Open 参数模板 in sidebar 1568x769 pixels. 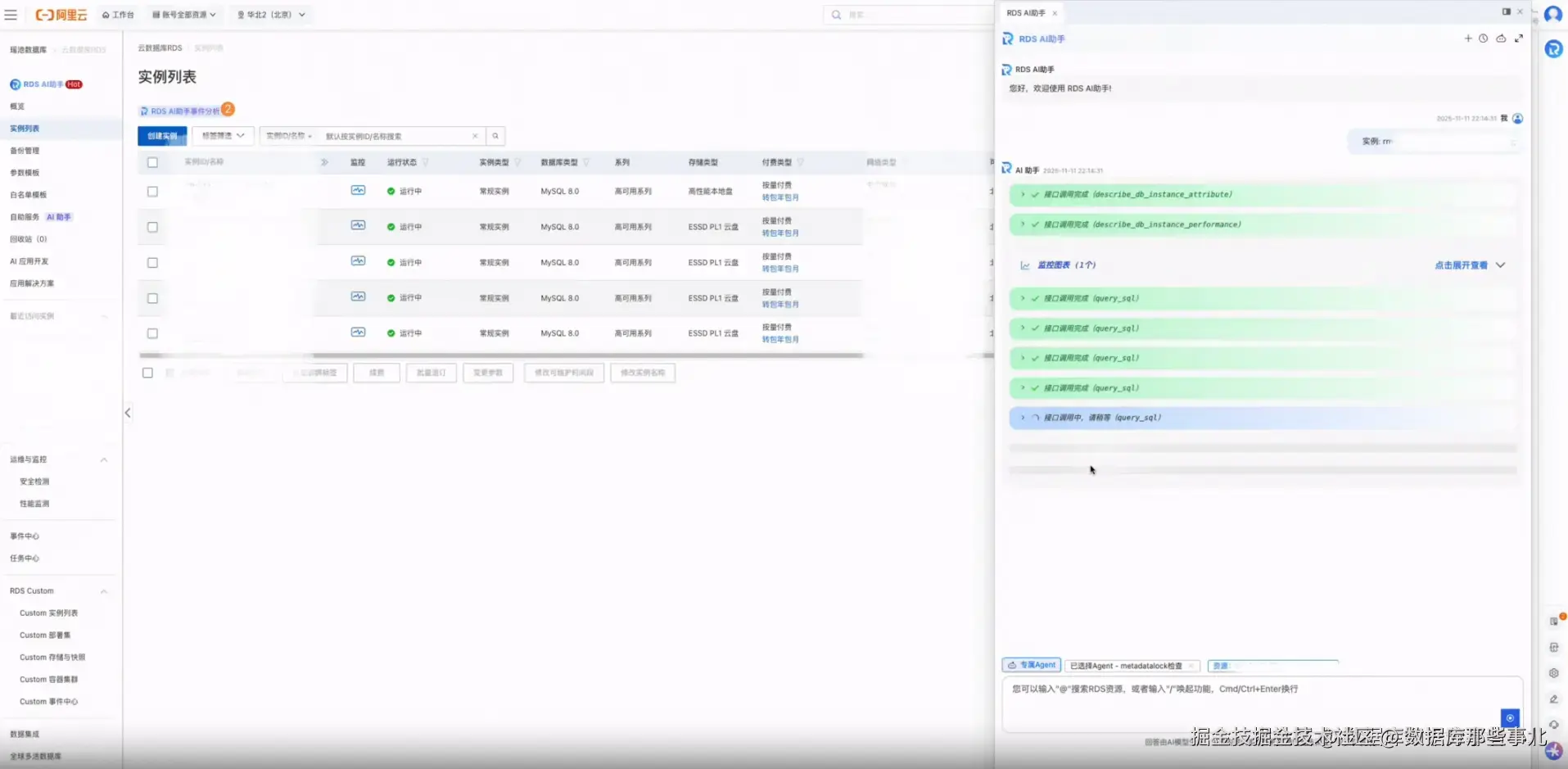25,173
